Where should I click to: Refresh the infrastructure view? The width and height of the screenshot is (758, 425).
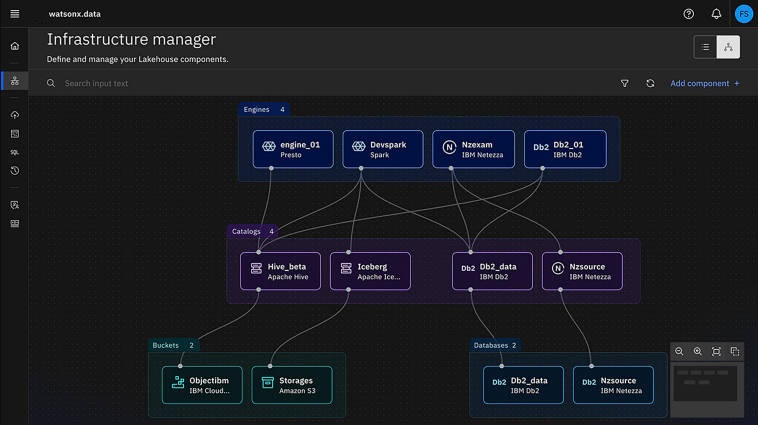650,83
